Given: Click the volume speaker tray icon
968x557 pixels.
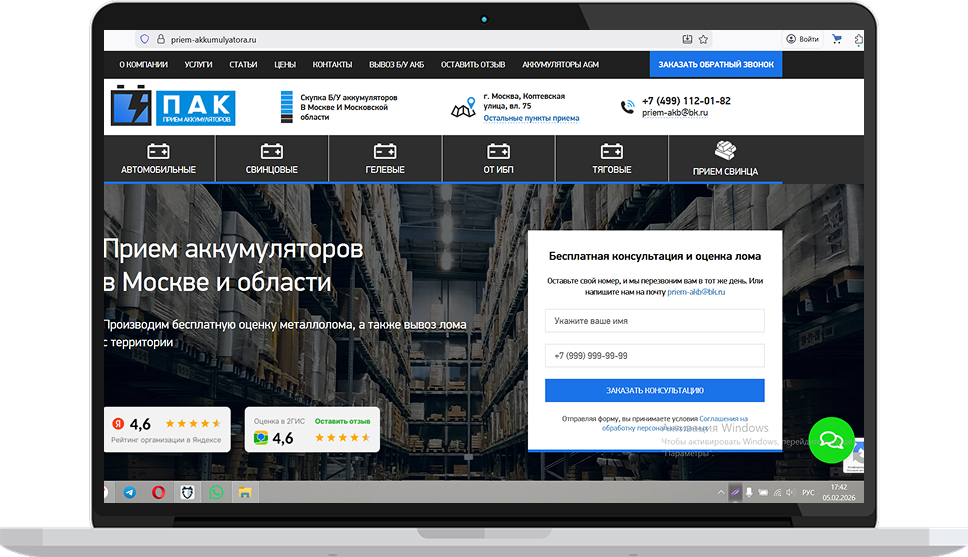Looking at the screenshot, I should [x=791, y=492].
